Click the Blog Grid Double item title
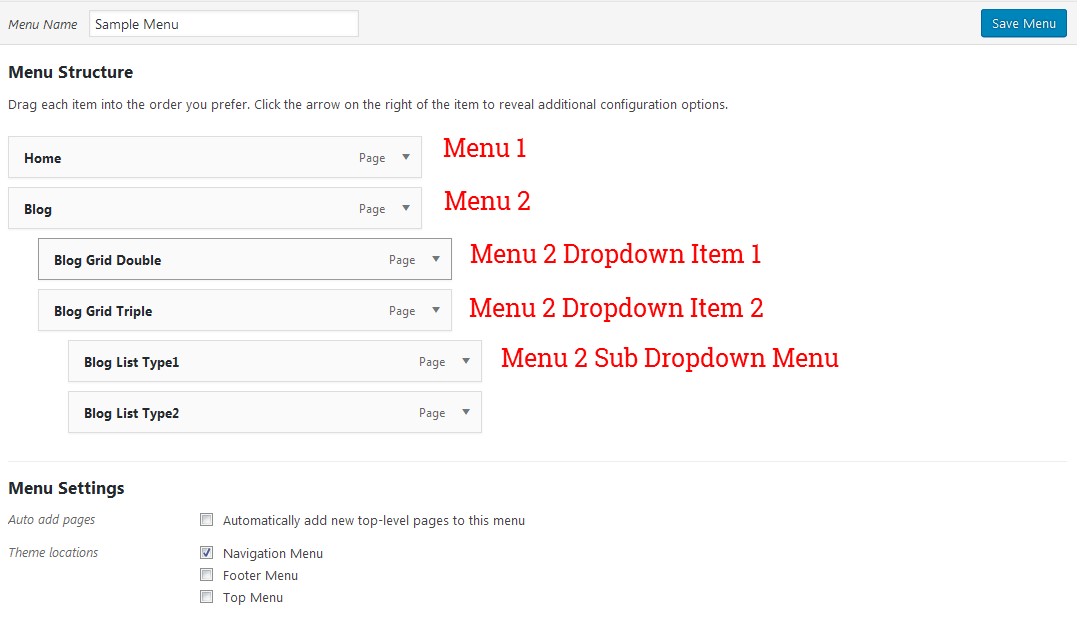The image size is (1077, 618). pos(107,260)
